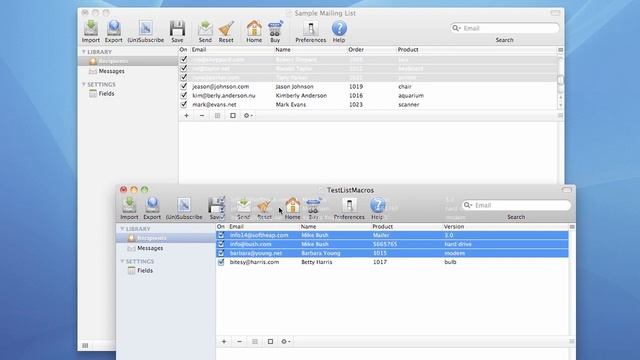
Task: Uncheck On box for jeason@johnson.com
Action: pyautogui.click(x=184, y=87)
